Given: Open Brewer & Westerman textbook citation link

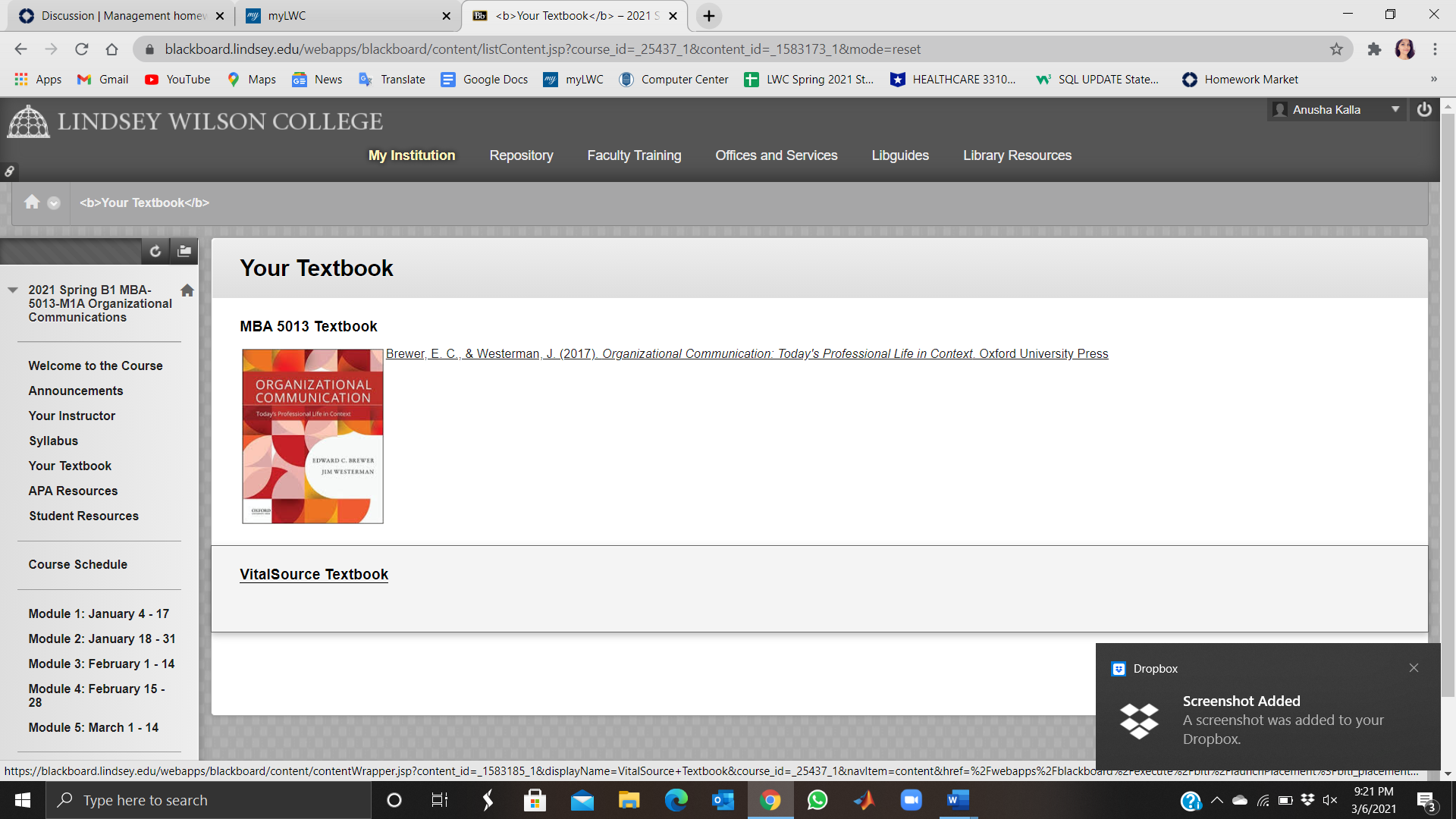Looking at the screenshot, I should [747, 354].
